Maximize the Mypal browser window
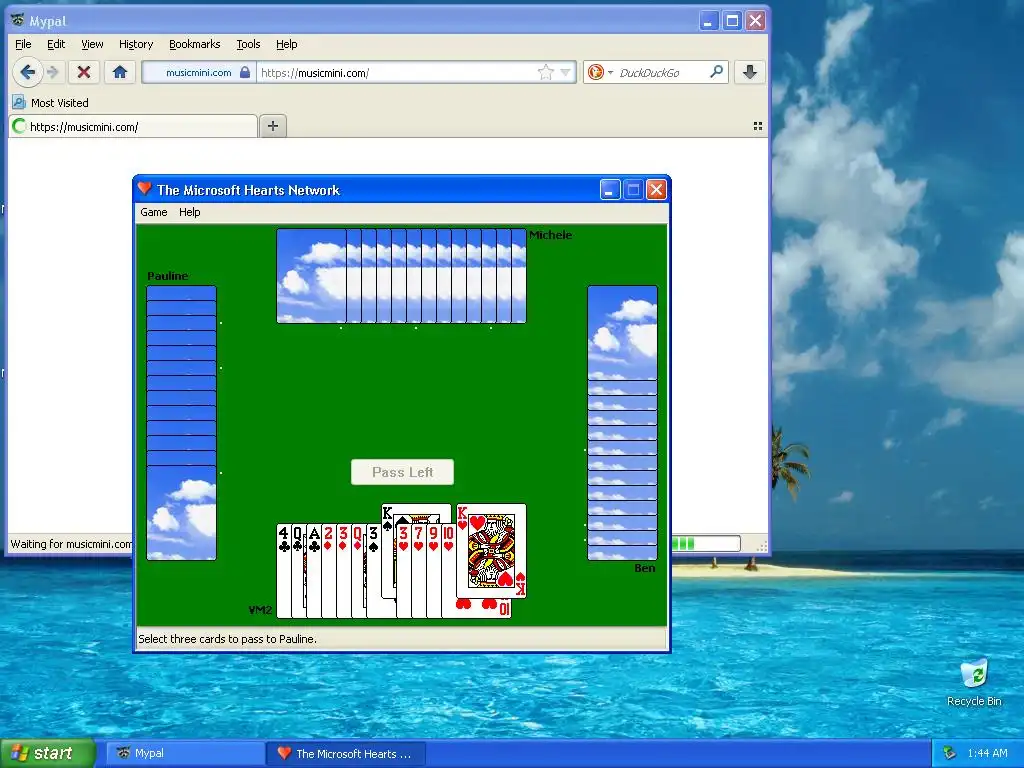The height and width of the screenshot is (768, 1024). click(732, 21)
